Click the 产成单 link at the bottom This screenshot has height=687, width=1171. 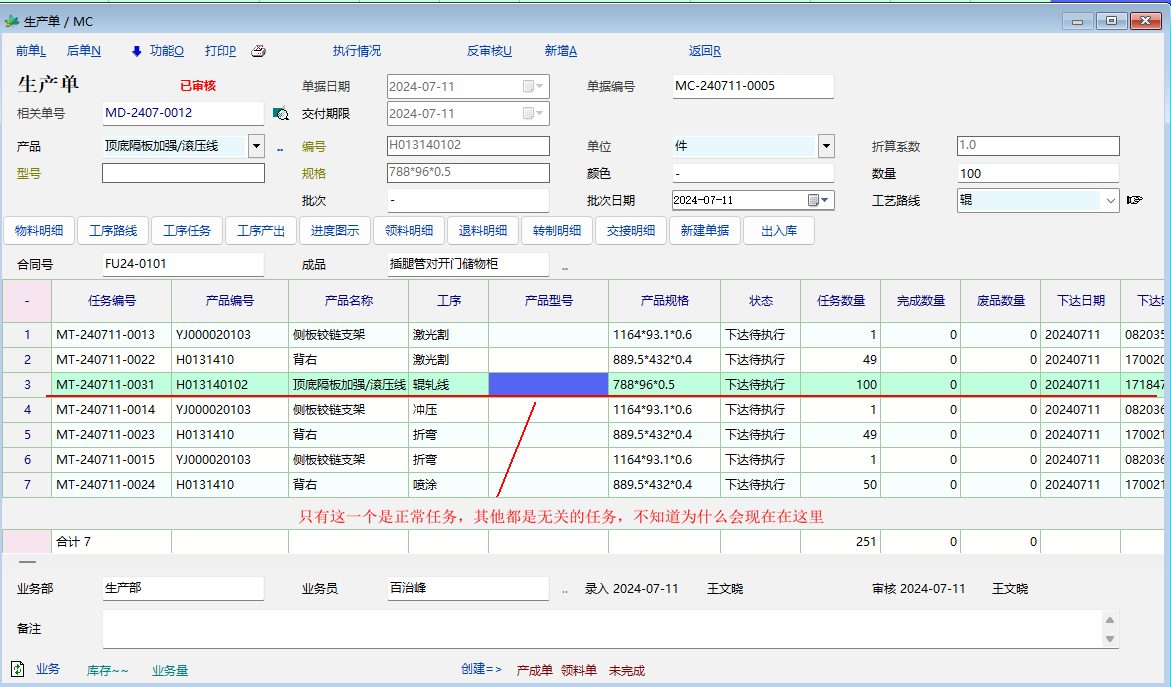point(534,670)
